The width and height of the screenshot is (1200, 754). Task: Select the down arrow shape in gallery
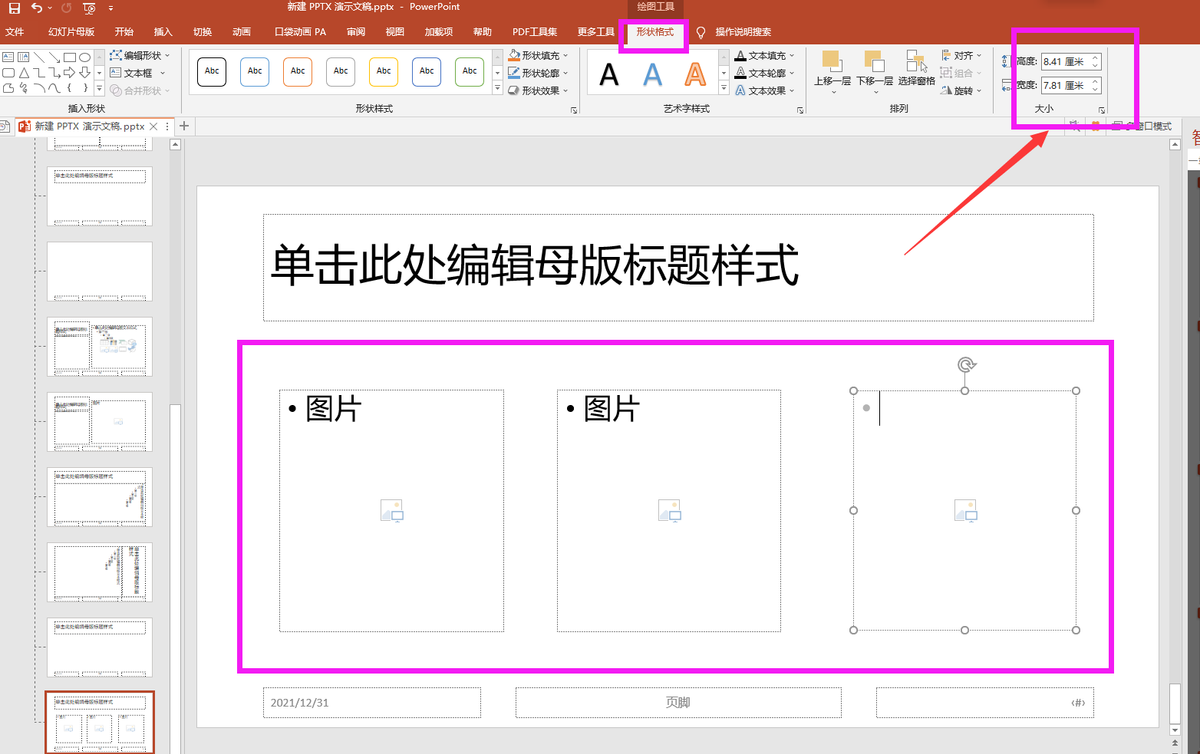point(85,73)
